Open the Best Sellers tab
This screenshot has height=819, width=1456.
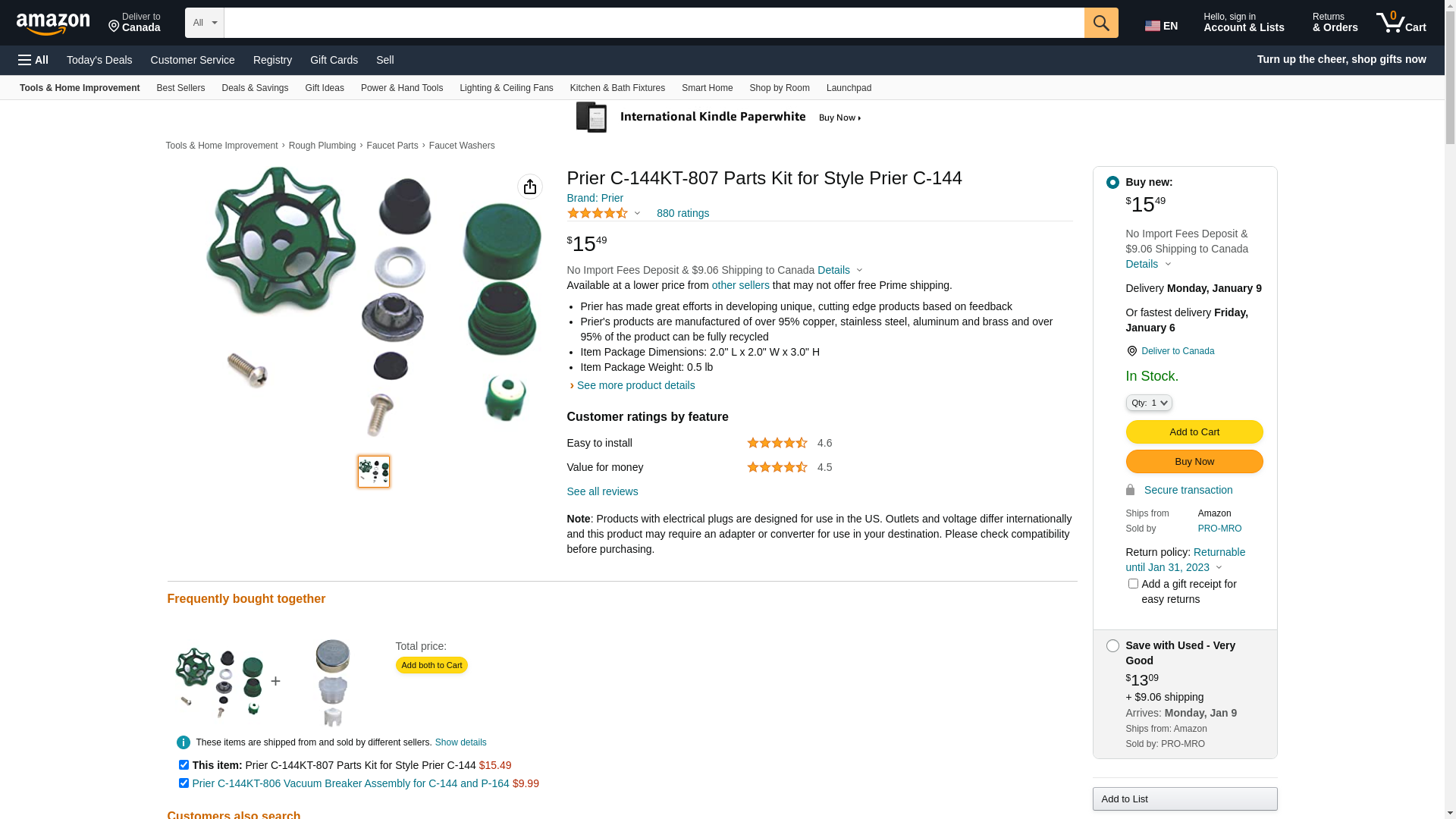[180, 88]
